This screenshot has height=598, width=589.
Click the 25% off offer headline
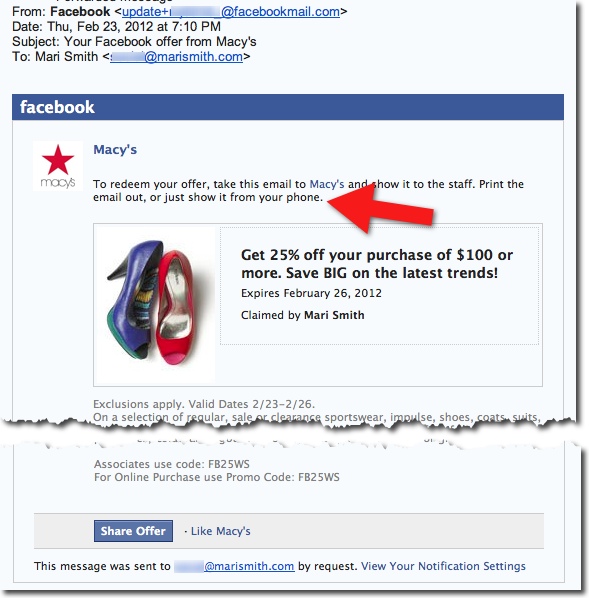click(x=377, y=264)
